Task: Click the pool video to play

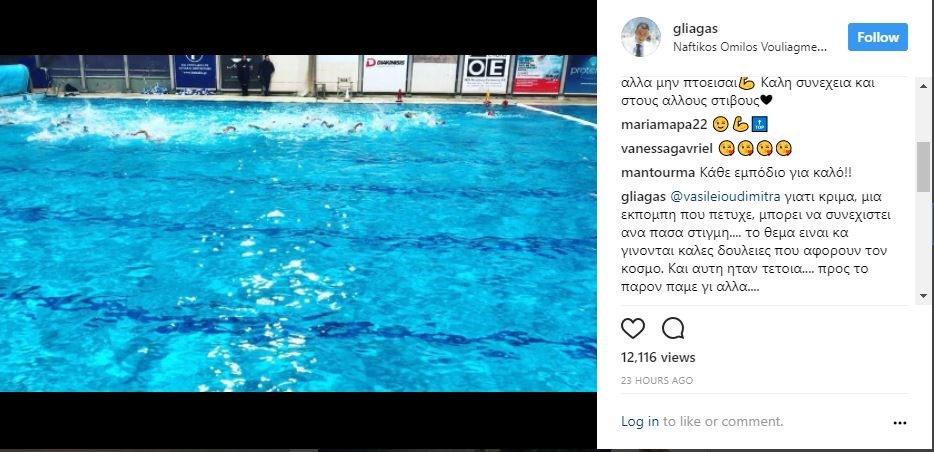Action: click(x=298, y=223)
